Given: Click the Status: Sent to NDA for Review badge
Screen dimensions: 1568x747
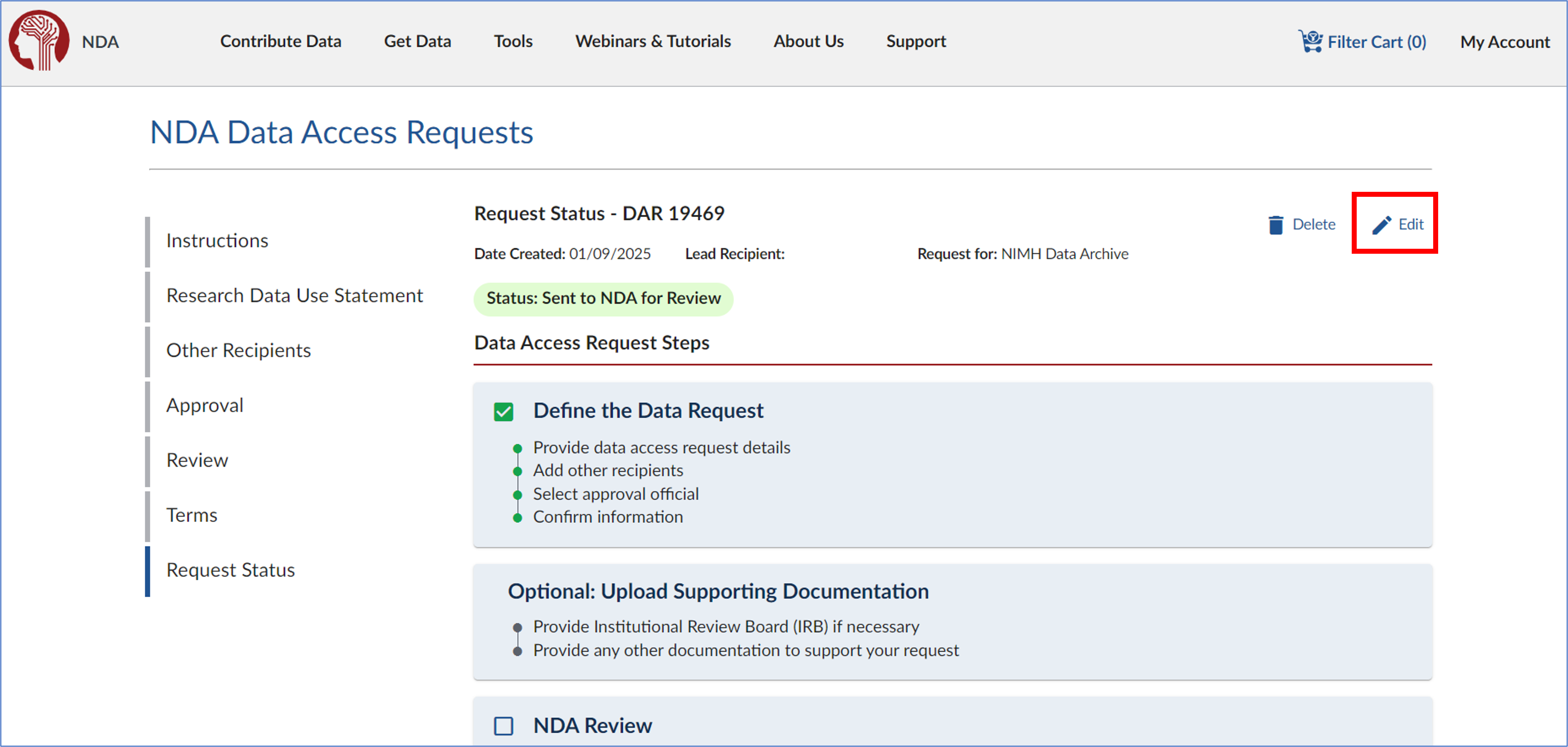Looking at the screenshot, I should (603, 298).
